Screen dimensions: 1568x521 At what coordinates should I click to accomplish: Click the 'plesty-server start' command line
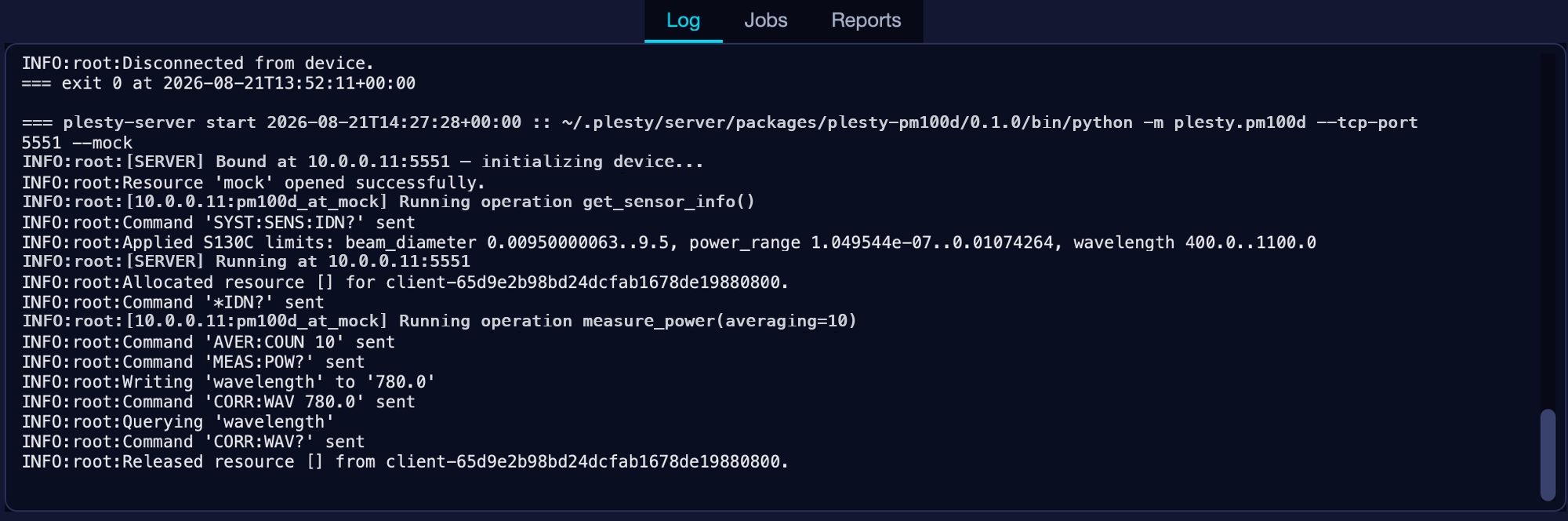coord(720,122)
